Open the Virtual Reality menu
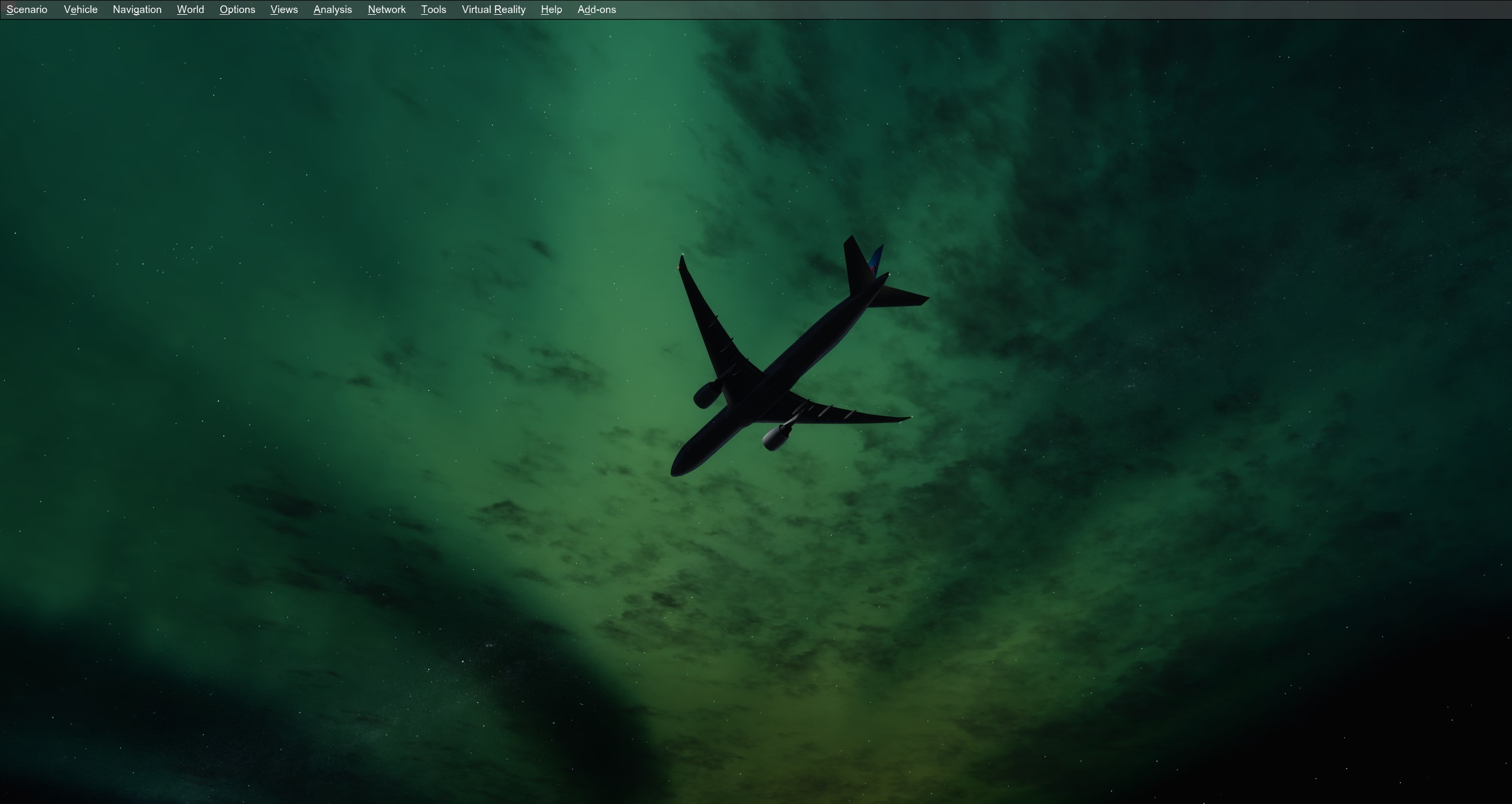The height and width of the screenshot is (804, 1512). pos(493,9)
